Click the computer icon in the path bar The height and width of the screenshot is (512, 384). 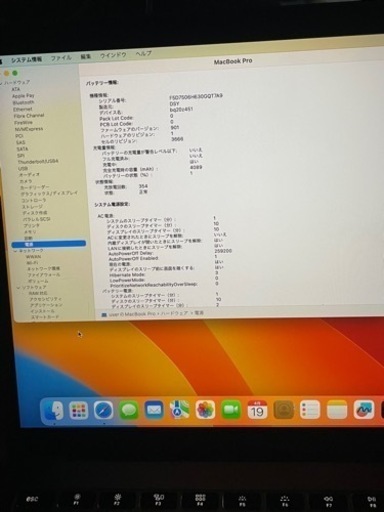pos(104,314)
